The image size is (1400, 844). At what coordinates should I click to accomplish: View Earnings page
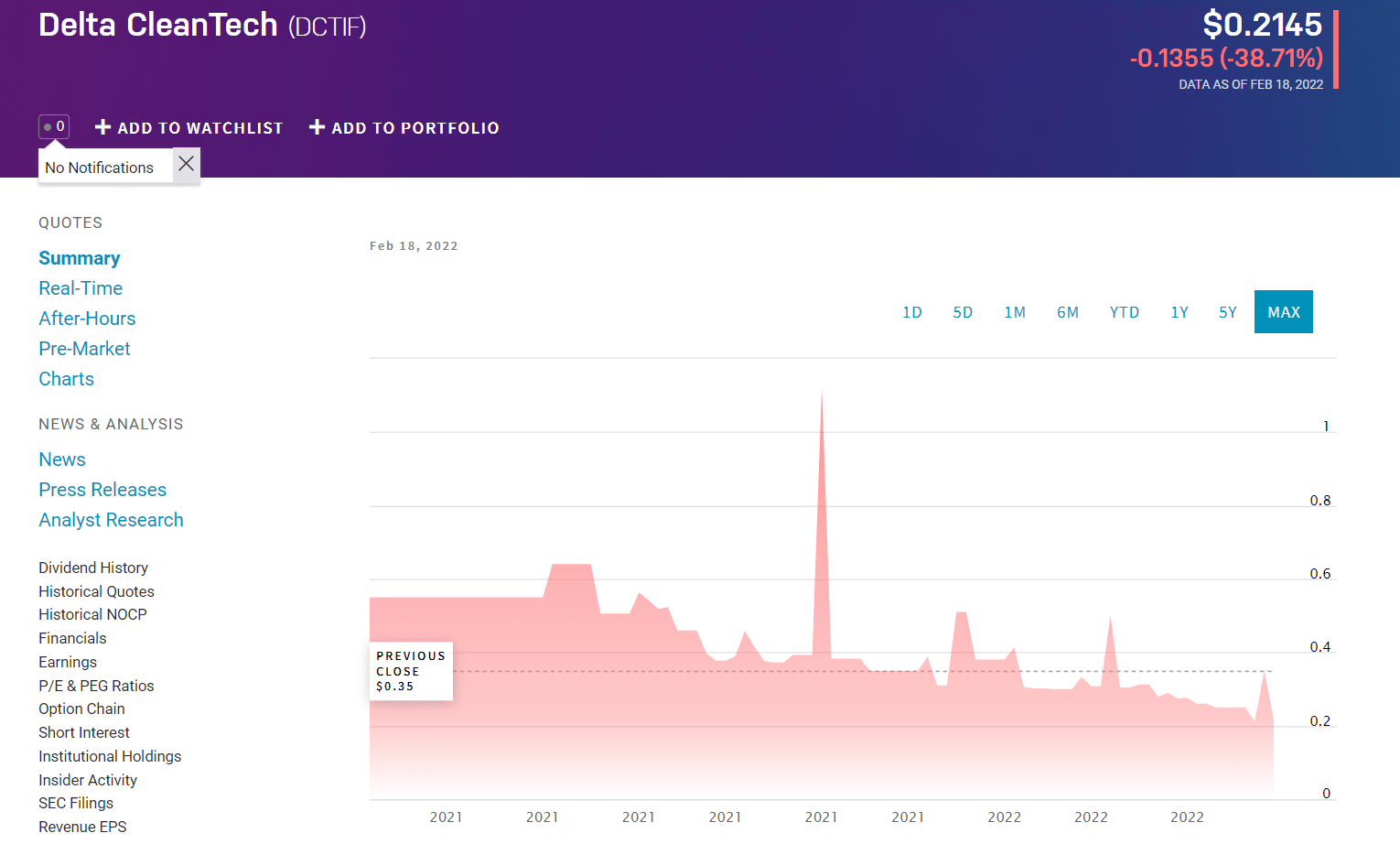[x=68, y=662]
